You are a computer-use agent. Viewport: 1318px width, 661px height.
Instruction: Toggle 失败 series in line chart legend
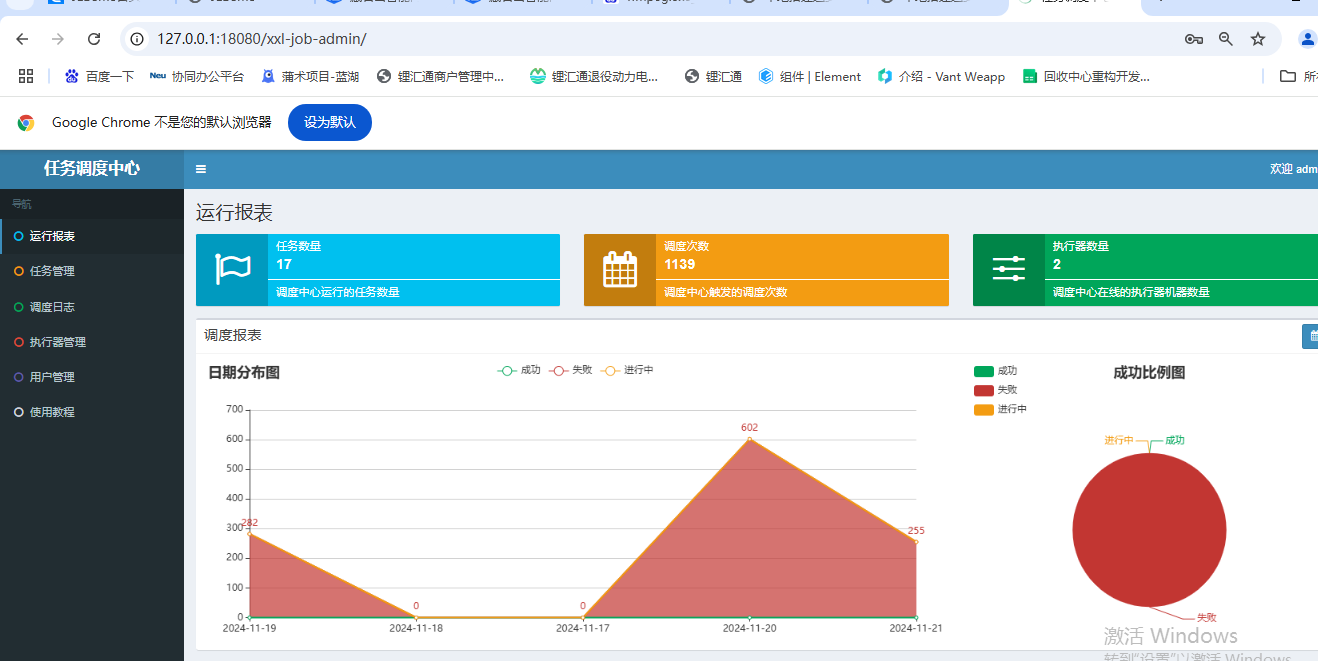(x=571, y=370)
